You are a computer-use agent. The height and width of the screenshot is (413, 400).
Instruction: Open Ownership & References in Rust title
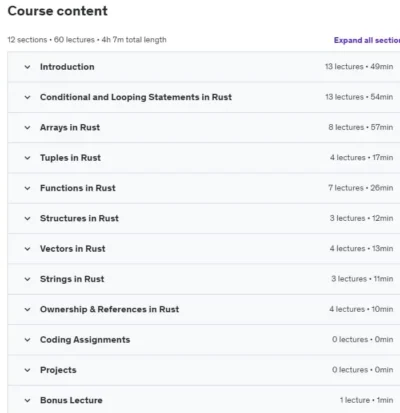[x=109, y=309]
